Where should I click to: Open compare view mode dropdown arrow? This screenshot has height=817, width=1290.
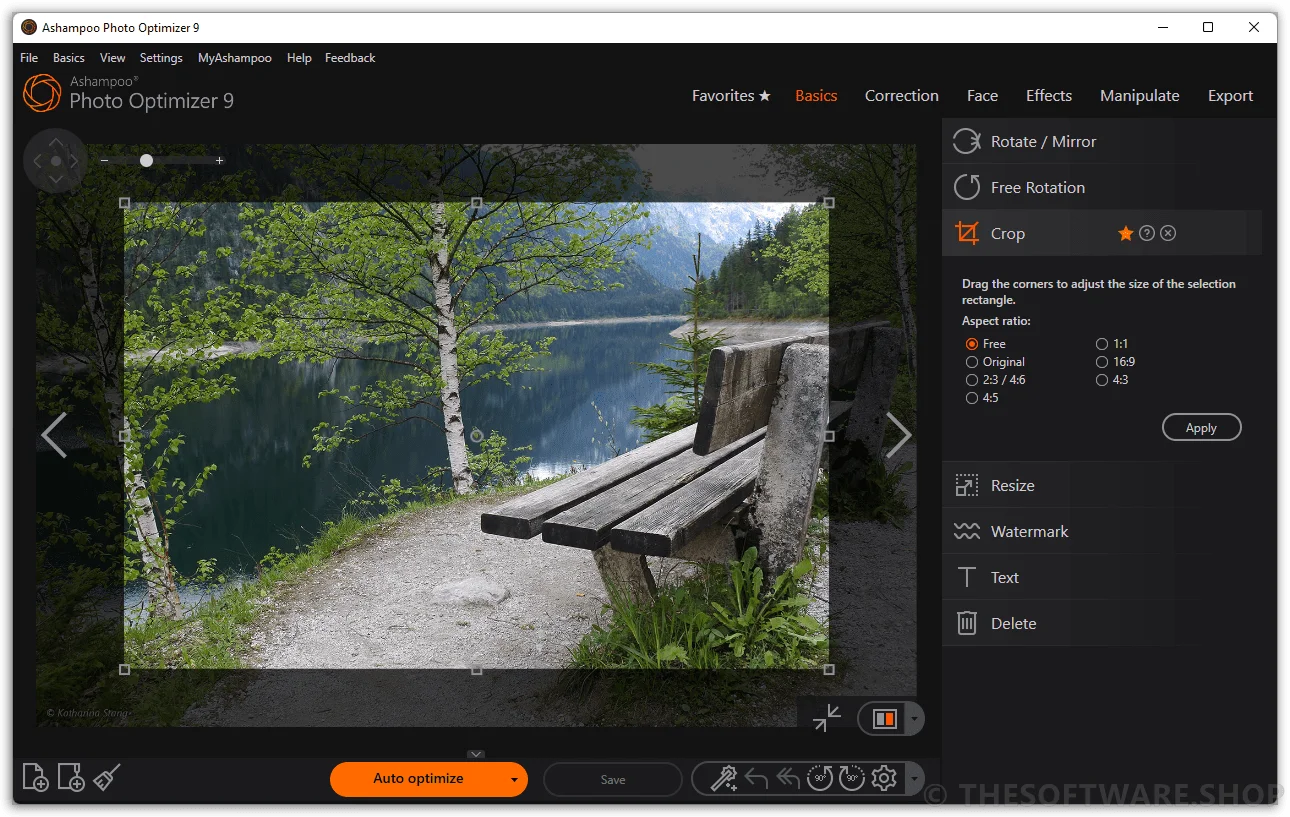[x=913, y=719]
